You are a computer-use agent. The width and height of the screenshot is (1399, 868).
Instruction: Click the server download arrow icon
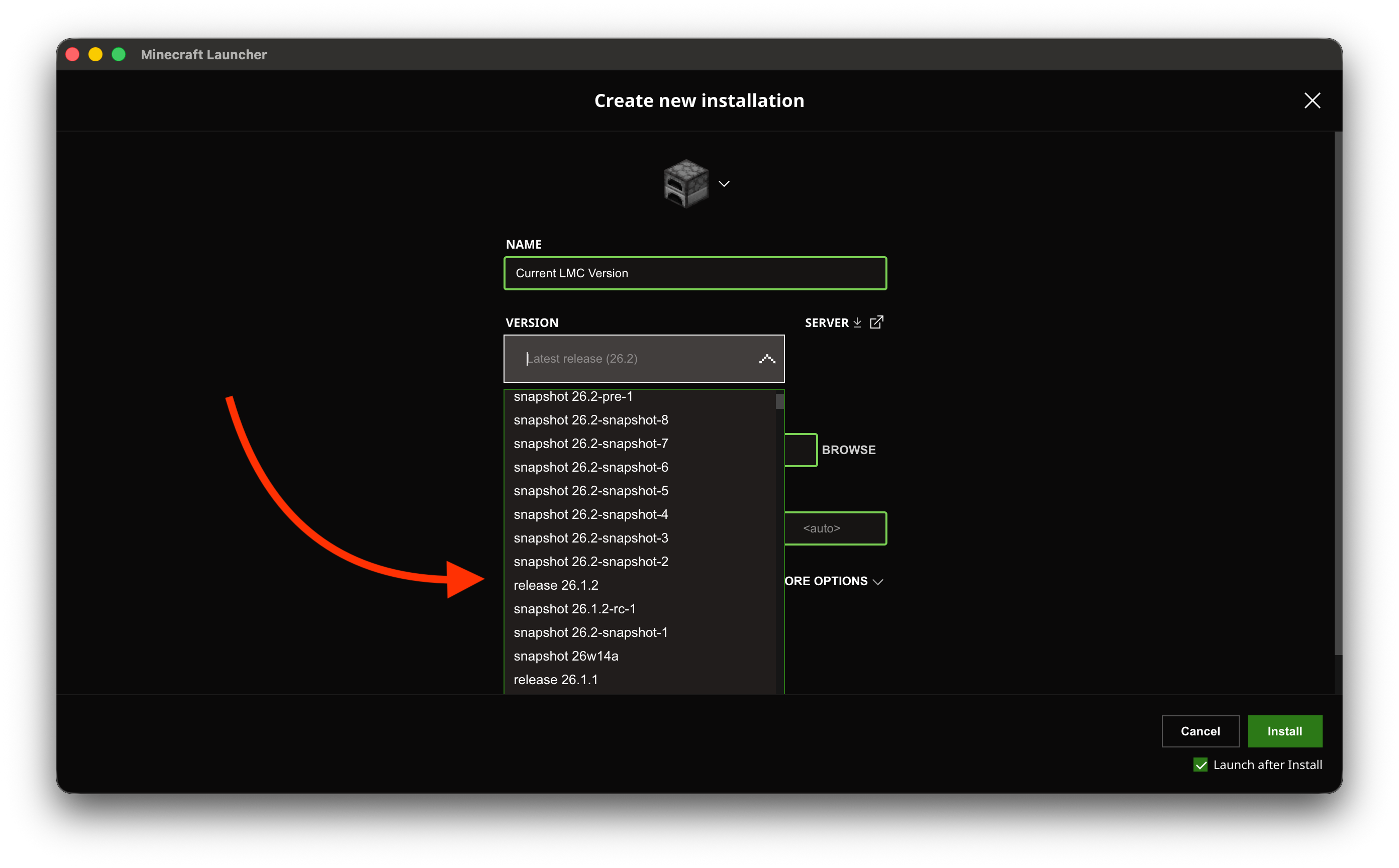pyautogui.click(x=857, y=322)
